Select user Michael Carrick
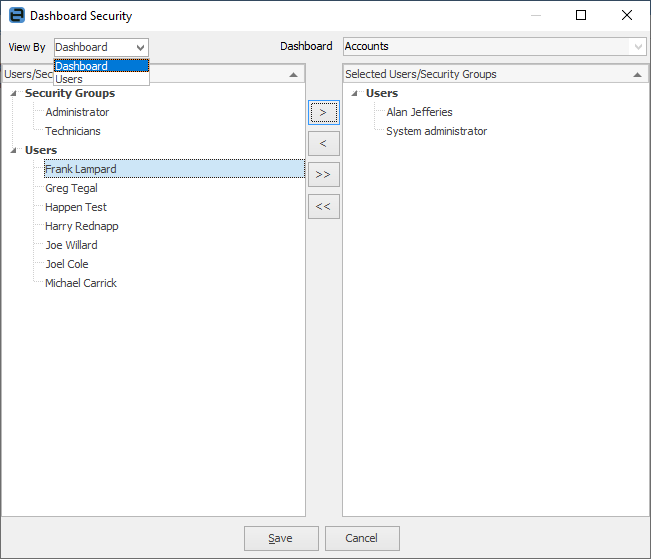Screen dimensions: 651x559 [x=81, y=283]
